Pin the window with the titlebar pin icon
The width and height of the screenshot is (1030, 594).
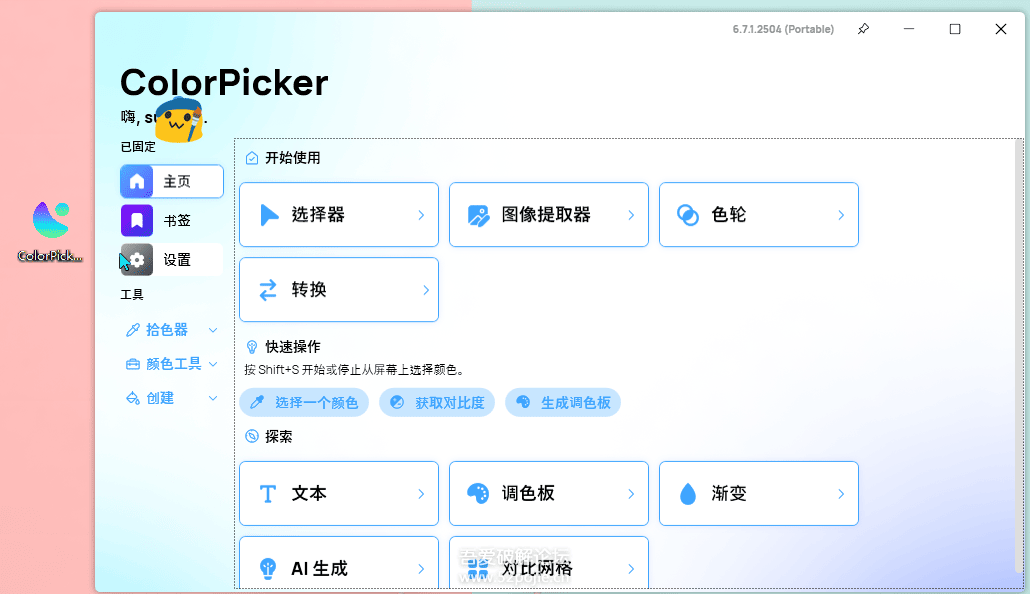(x=863, y=29)
